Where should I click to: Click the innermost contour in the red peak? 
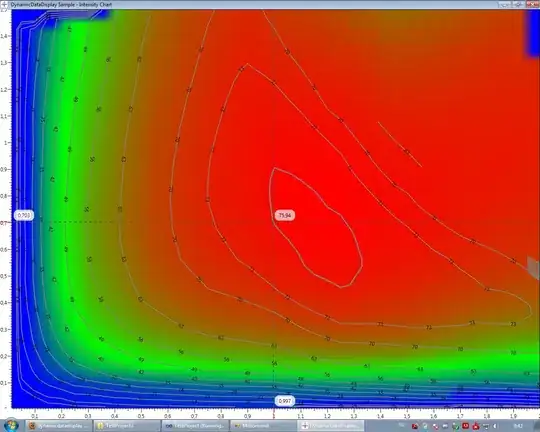315,227
